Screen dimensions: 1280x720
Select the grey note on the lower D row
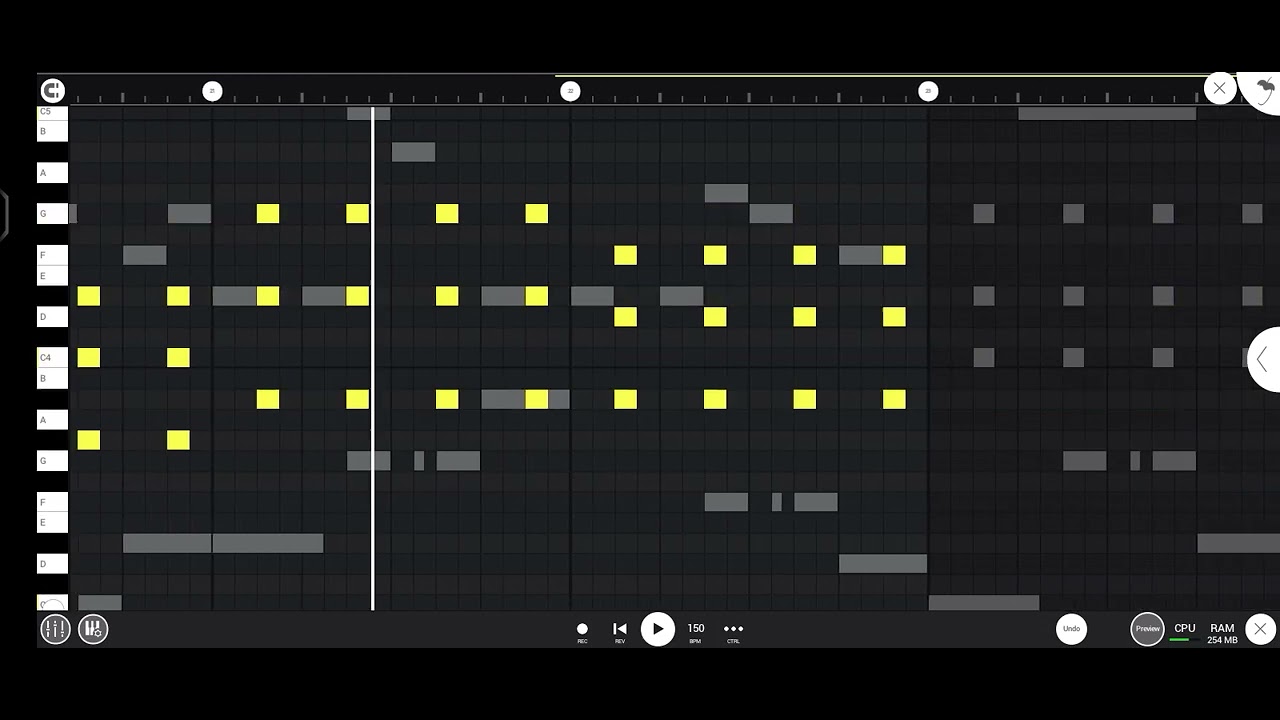883,564
